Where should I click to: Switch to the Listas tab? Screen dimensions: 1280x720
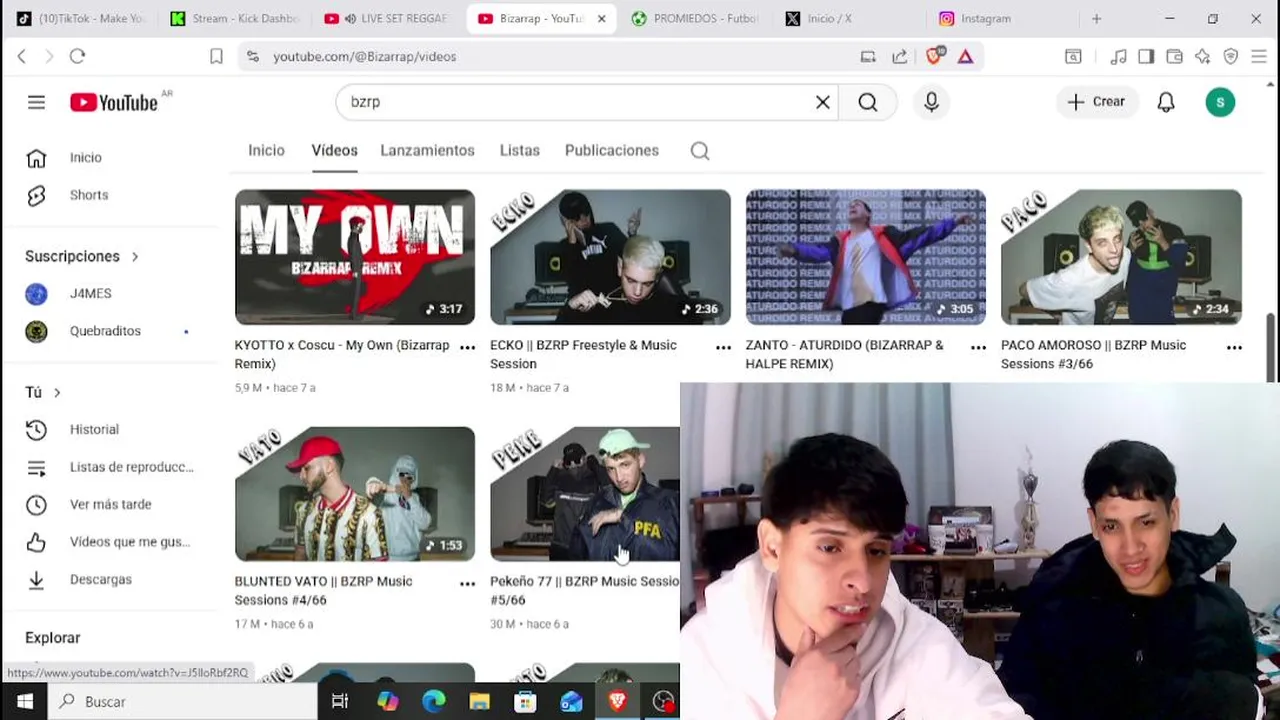[x=519, y=150]
